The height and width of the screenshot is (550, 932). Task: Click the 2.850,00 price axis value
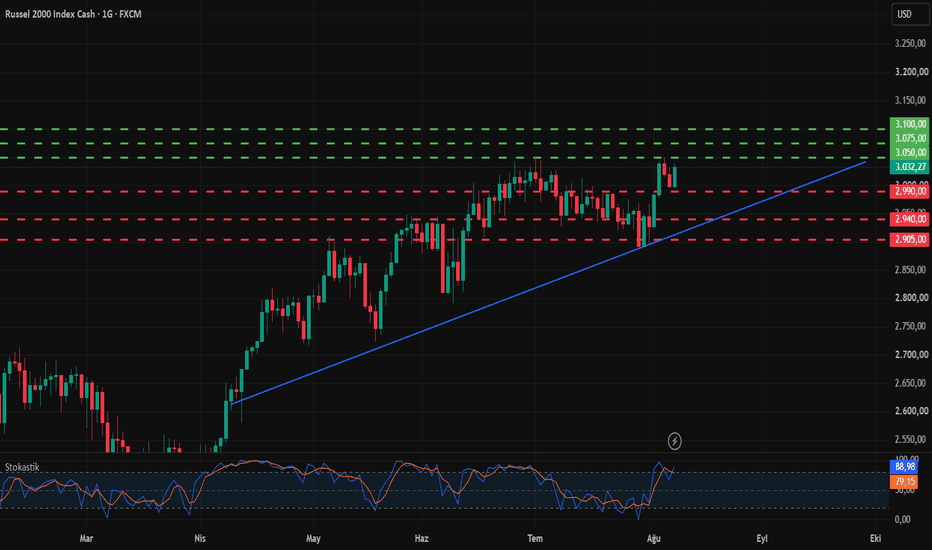point(911,270)
